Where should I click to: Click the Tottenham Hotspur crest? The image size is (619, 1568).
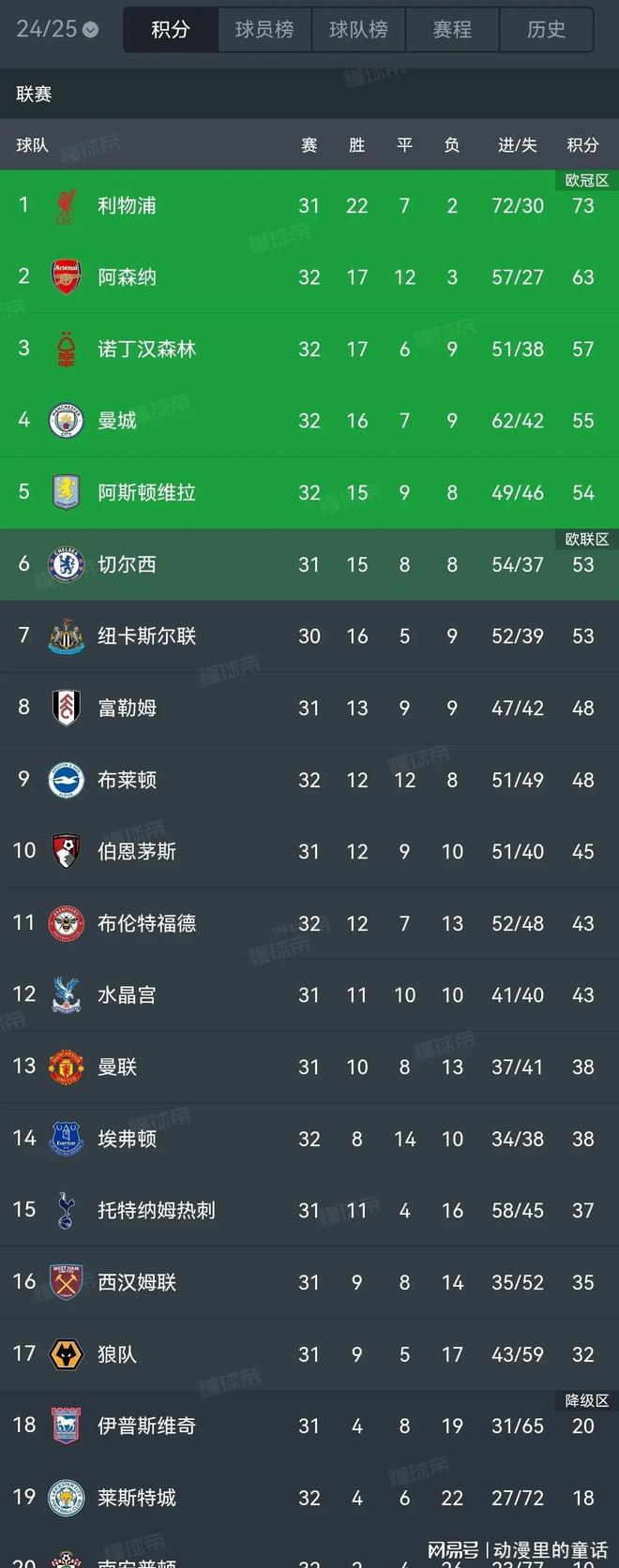pyautogui.click(x=66, y=1210)
